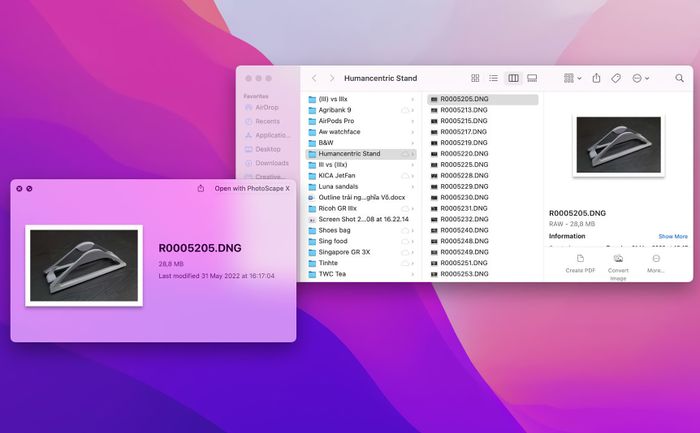Image resolution: width=700 pixels, height=433 pixels.
Task: Select the KICA JetFan folder
Action: coord(361,175)
